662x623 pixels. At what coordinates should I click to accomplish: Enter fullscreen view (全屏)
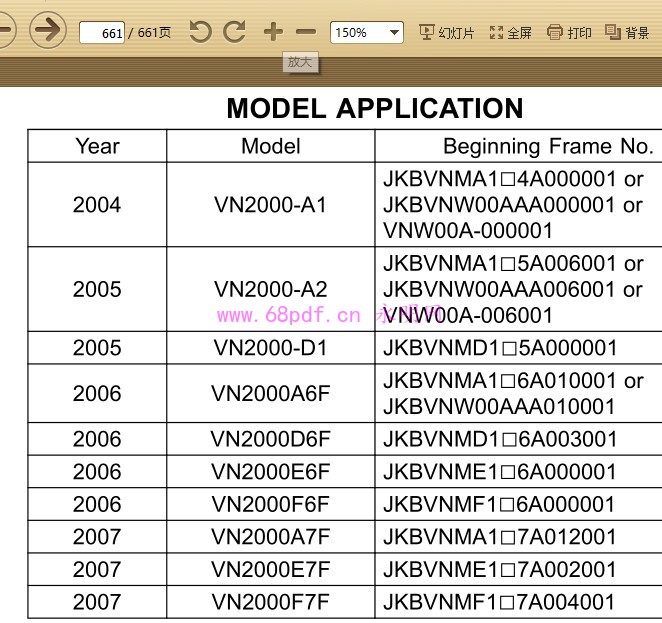pos(510,33)
